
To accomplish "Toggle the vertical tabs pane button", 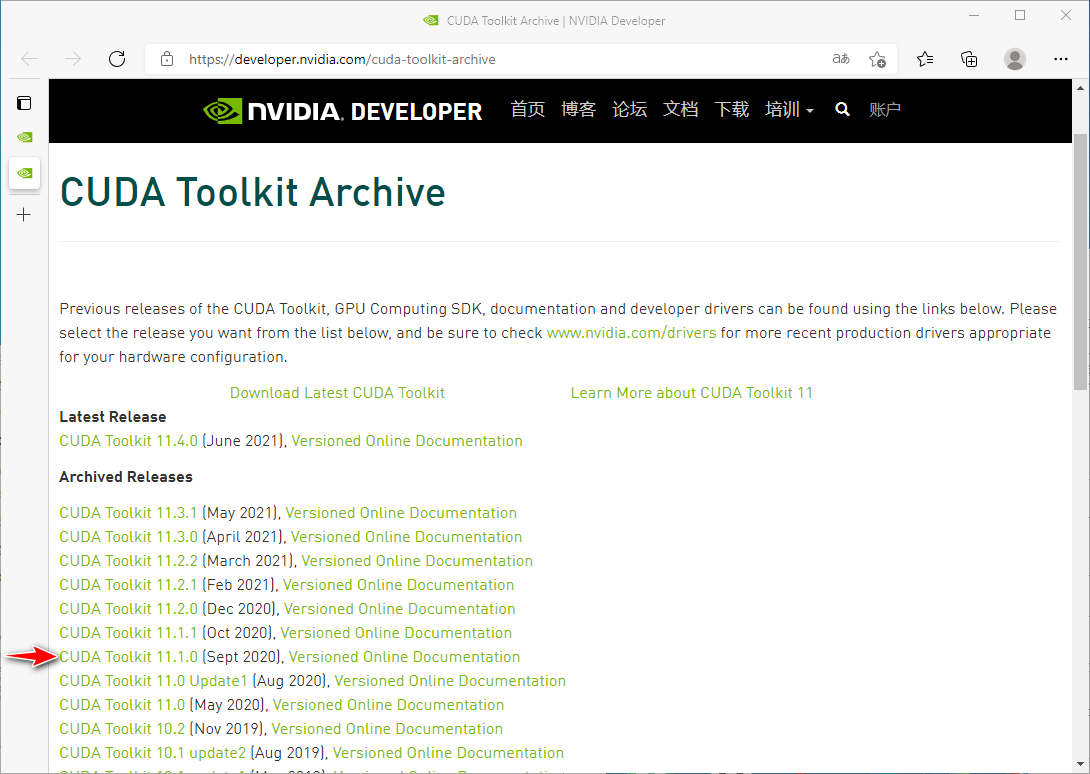I will pos(24,103).
